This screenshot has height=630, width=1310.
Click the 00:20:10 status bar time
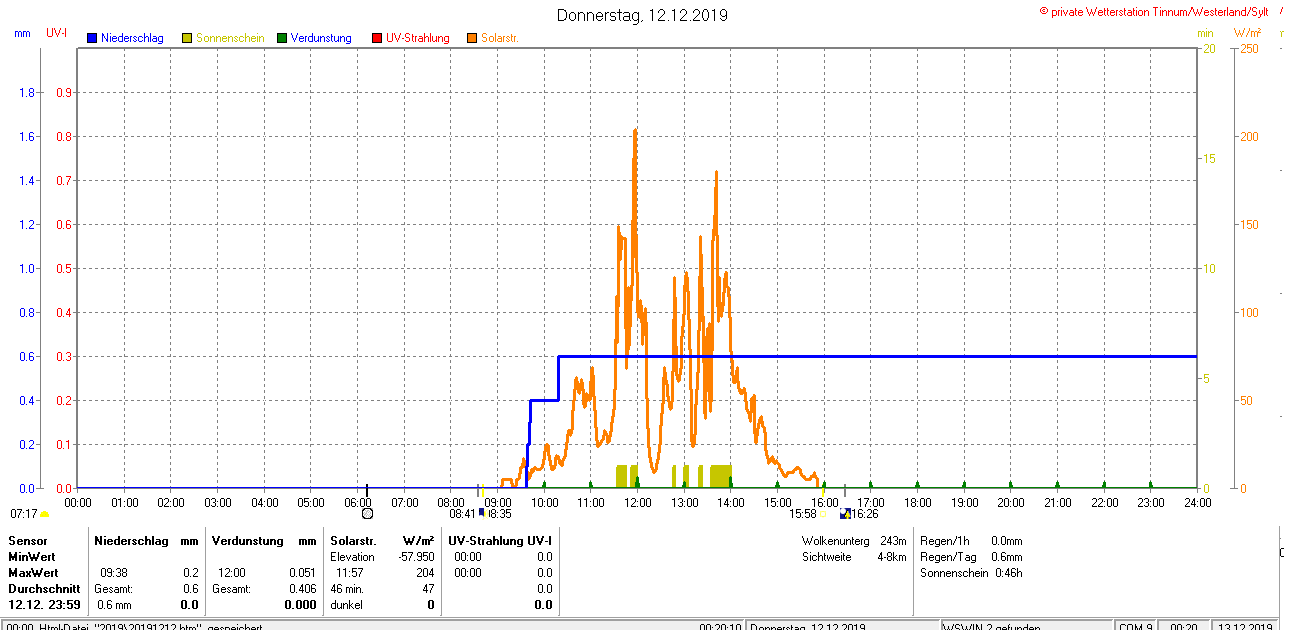[720, 627]
